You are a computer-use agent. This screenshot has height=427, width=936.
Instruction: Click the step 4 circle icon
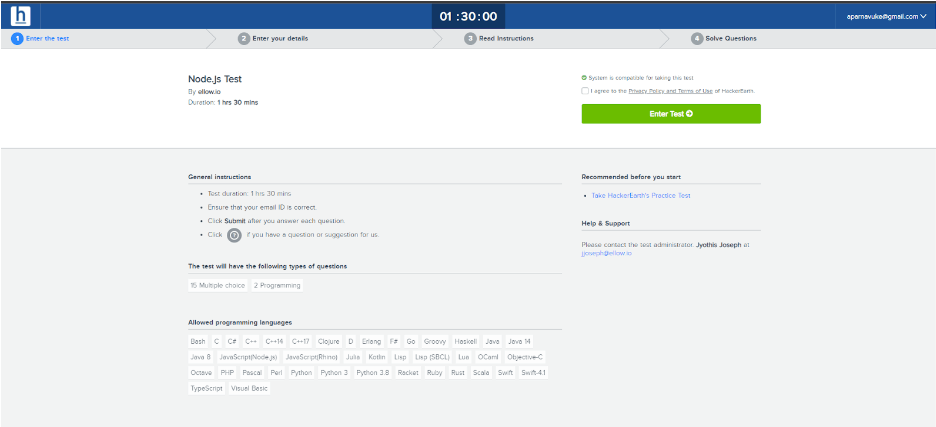[697, 38]
